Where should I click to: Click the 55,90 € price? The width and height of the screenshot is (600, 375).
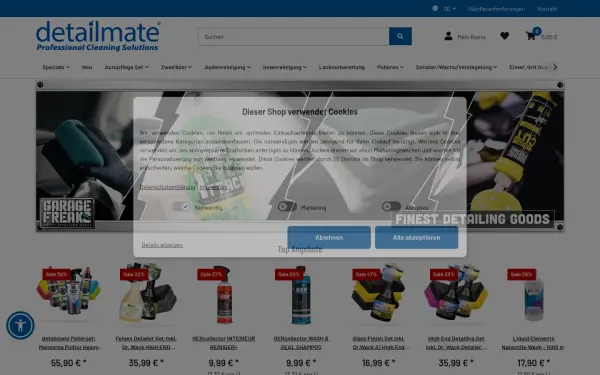click(69, 362)
